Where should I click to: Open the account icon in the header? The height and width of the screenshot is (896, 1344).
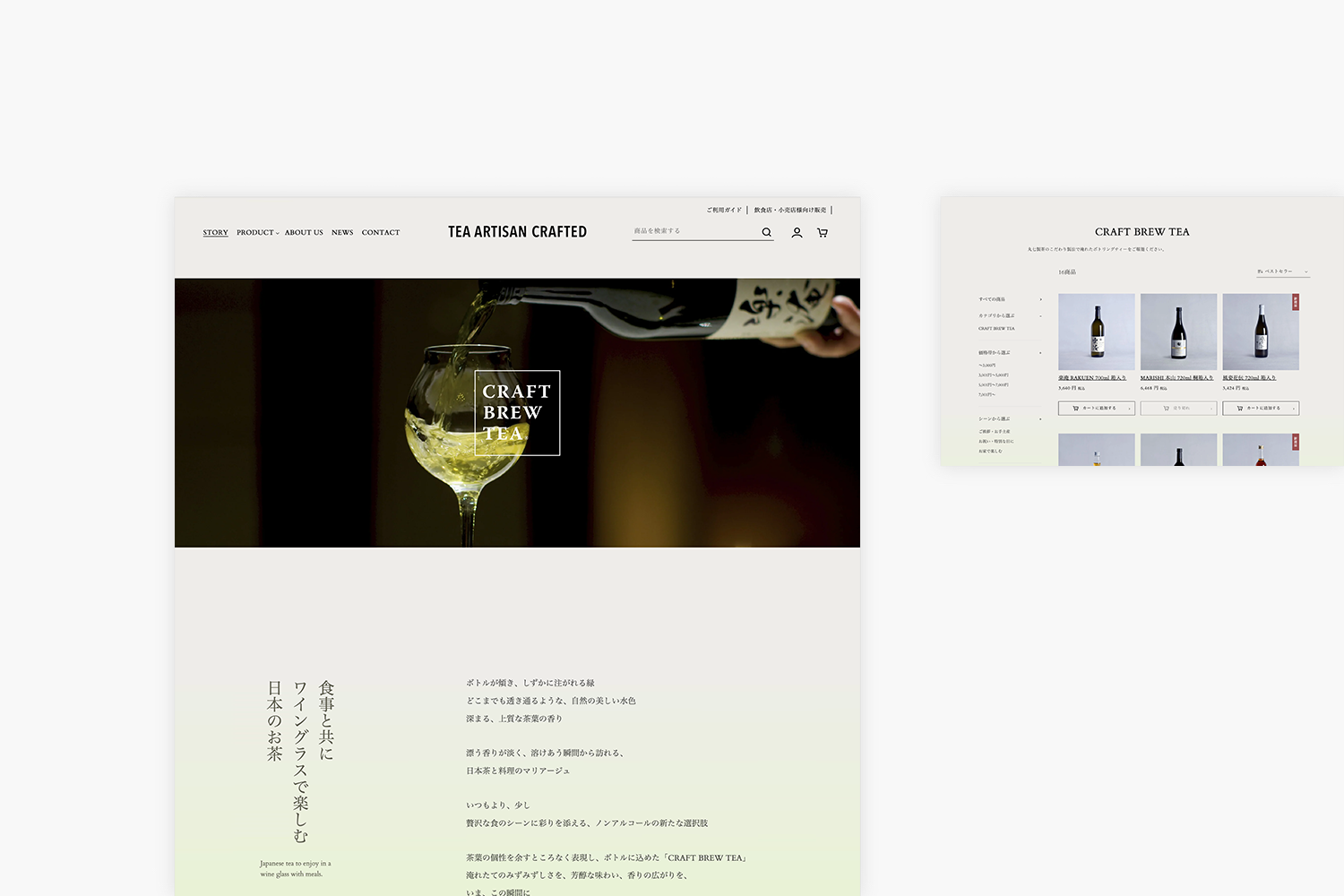click(797, 232)
